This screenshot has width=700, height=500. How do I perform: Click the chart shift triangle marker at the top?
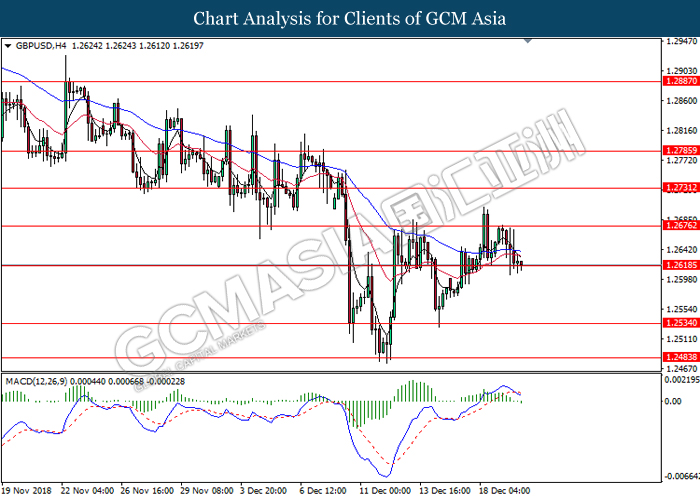(528, 41)
